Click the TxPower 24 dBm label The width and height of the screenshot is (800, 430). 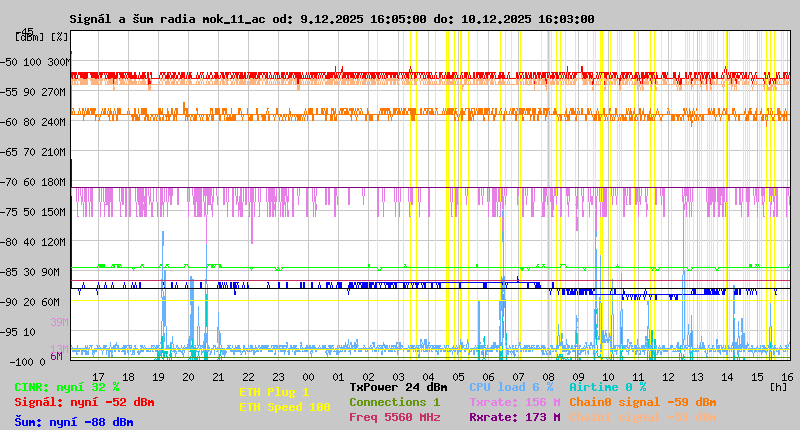[398, 387]
